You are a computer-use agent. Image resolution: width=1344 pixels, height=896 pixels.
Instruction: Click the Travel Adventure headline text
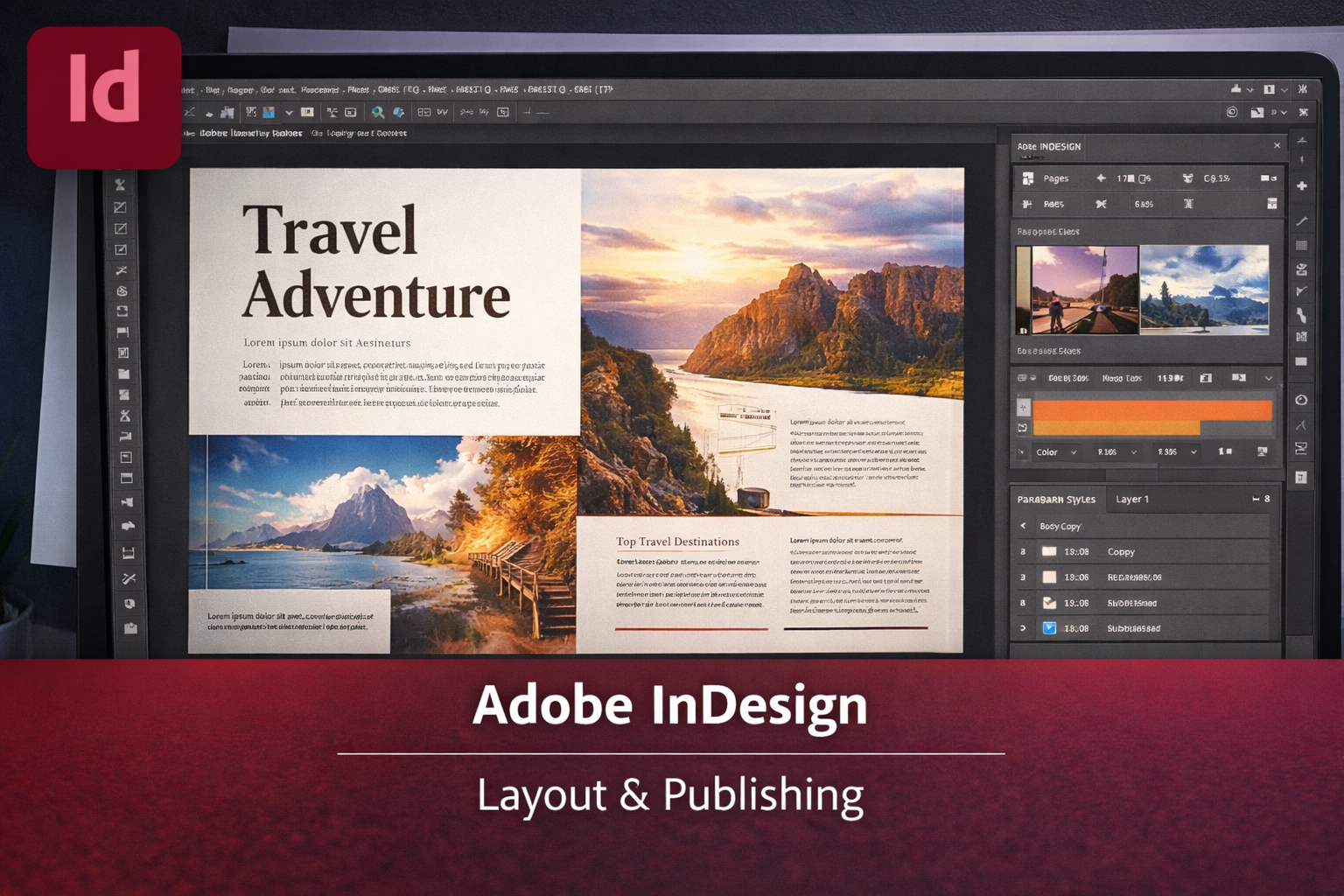tap(375, 263)
